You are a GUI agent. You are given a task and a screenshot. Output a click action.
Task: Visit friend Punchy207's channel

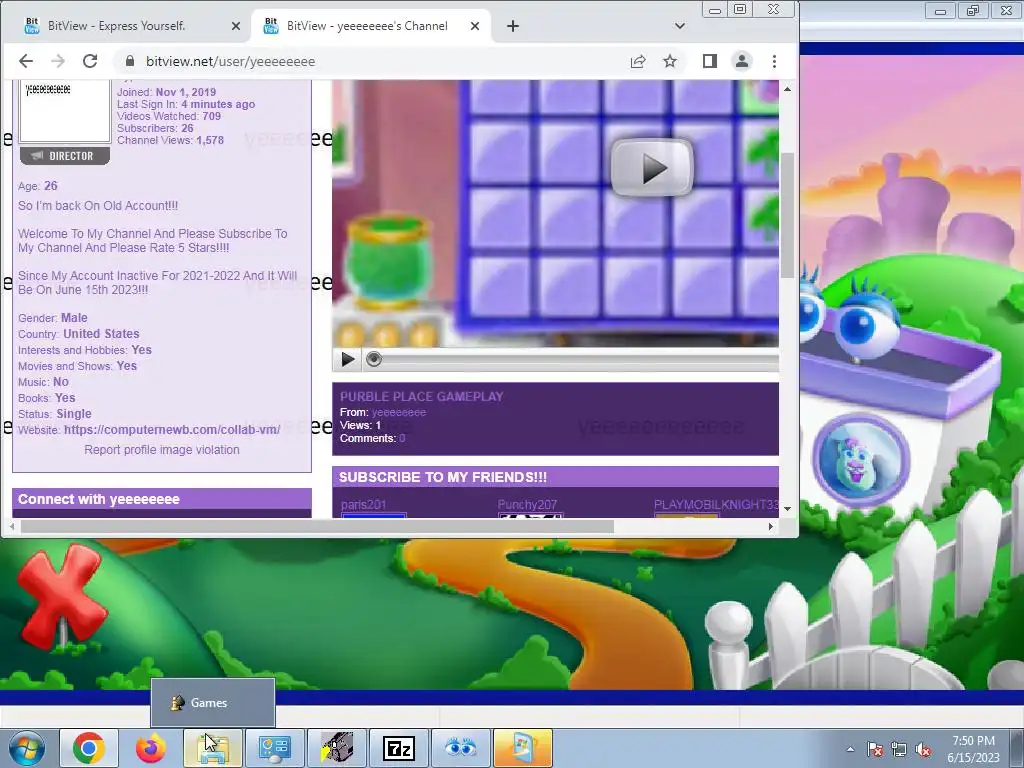point(527,505)
